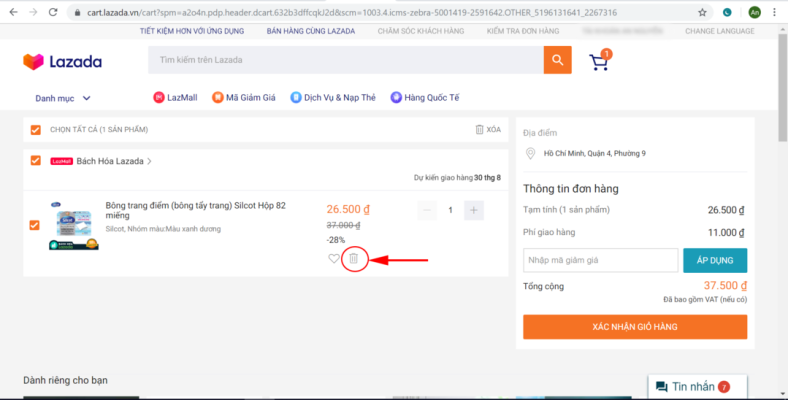Focus the Nhập mã giảm giá field
788x400 pixels.
(601, 260)
